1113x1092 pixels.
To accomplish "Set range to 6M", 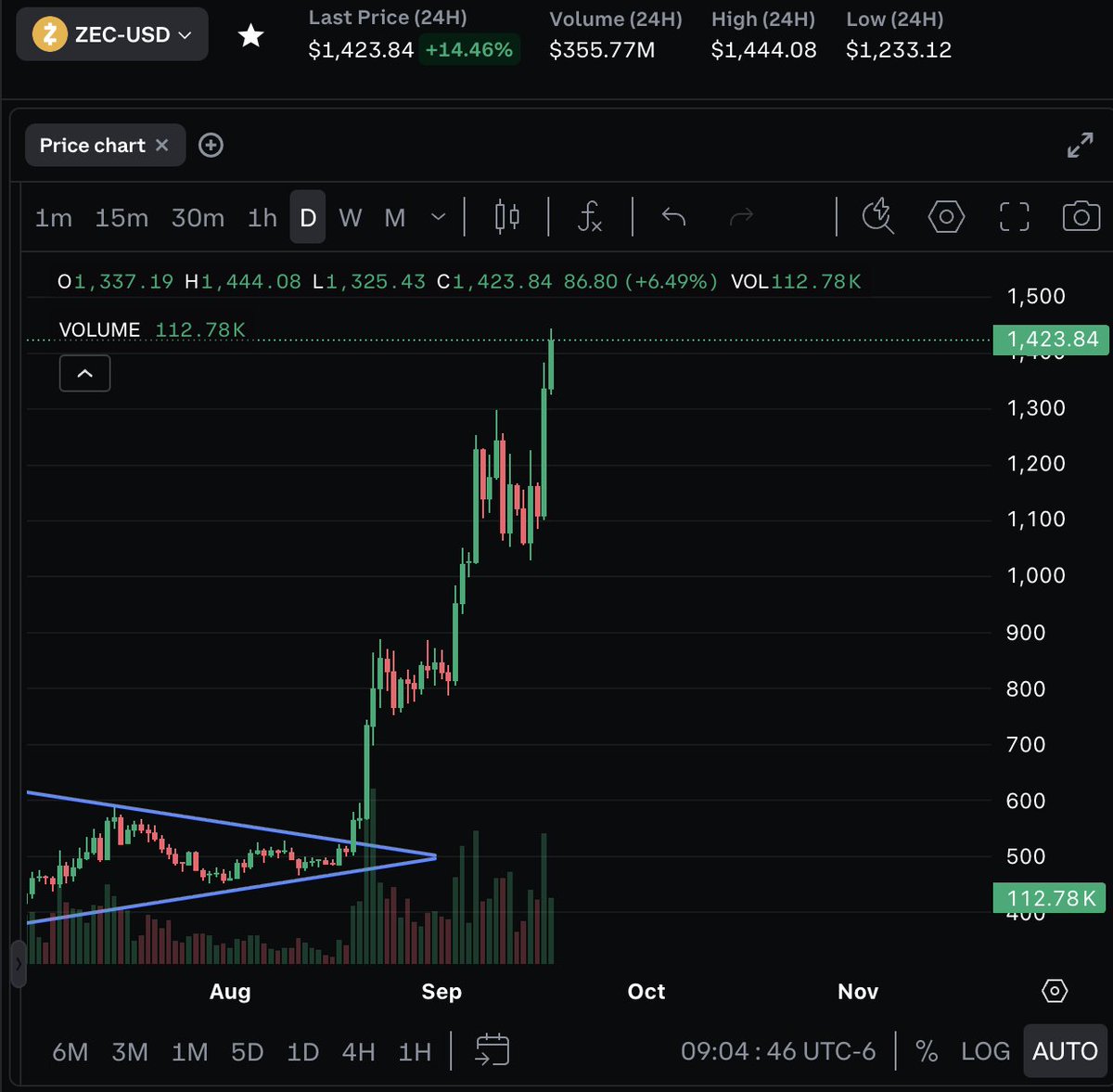I will coord(70,1051).
